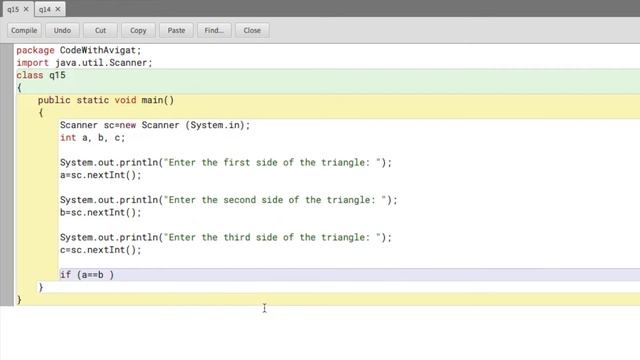The image size is (640, 360).
Task: Click the 'b=sc.nextInt();' line
Action: (100, 213)
